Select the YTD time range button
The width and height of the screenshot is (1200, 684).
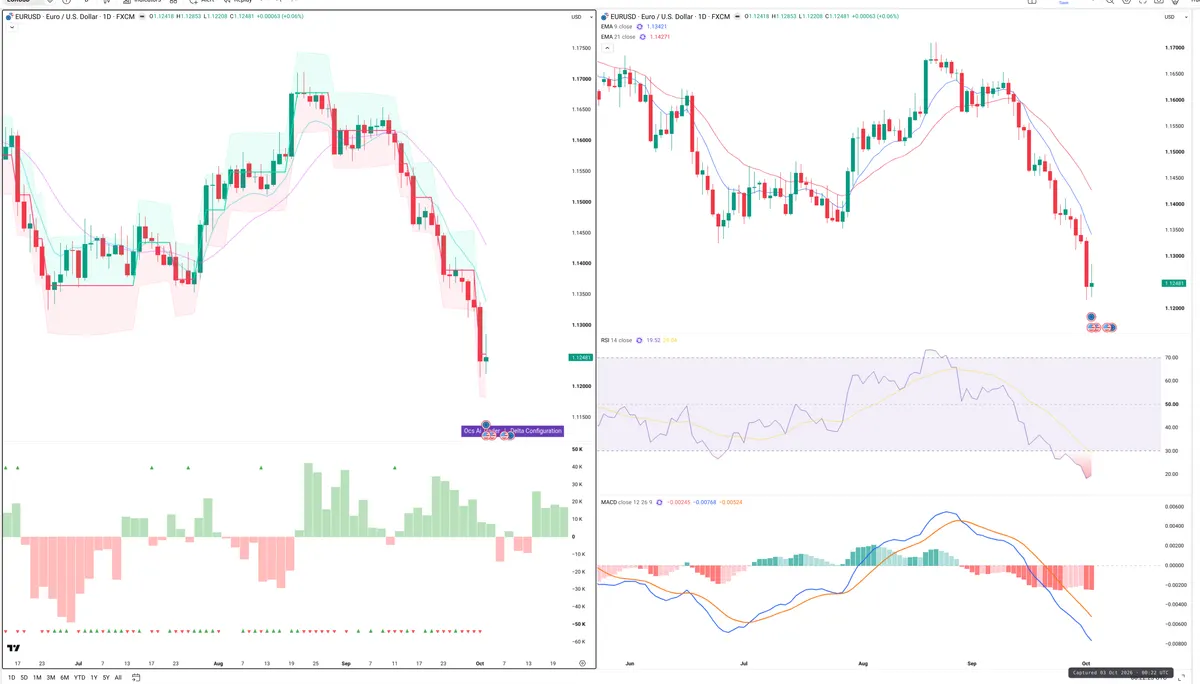[79, 677]
